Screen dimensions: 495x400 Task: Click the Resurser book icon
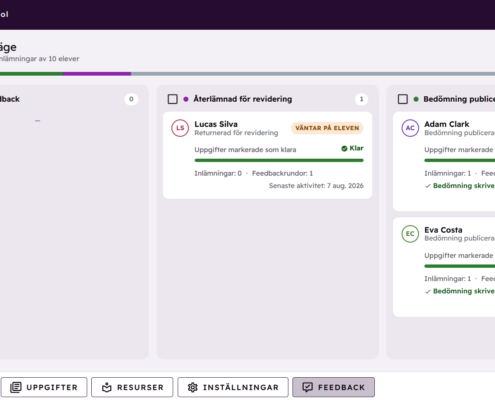107,387
